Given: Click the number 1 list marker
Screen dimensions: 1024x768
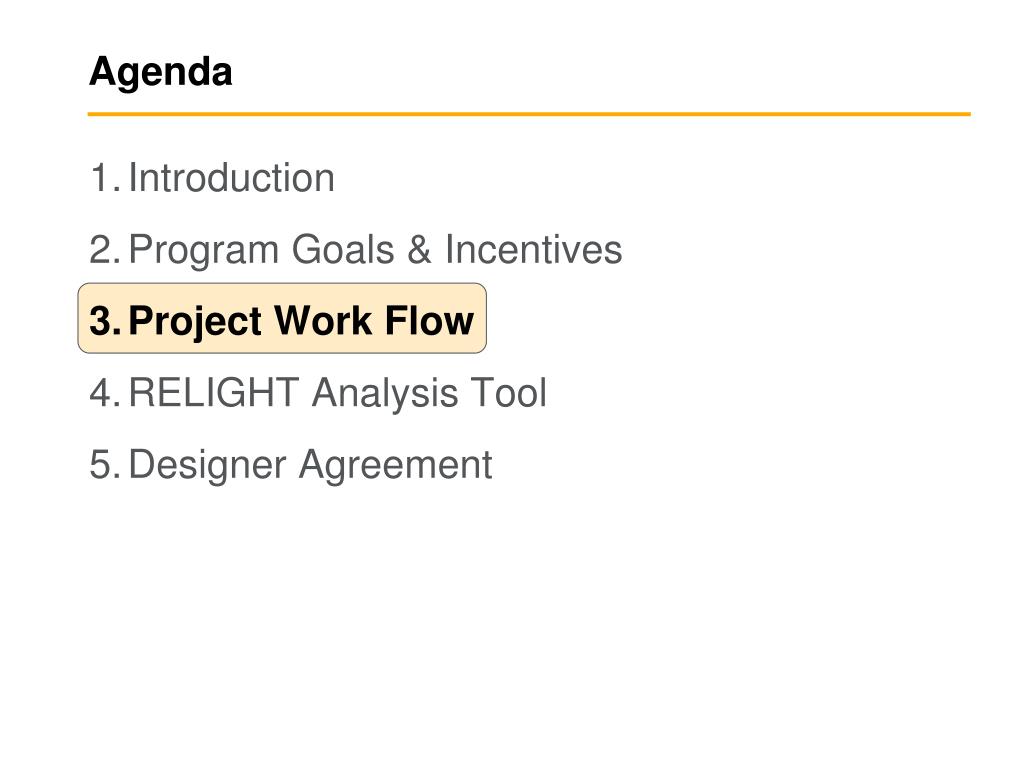Looking at the screenshot, I should click(105, 178).
